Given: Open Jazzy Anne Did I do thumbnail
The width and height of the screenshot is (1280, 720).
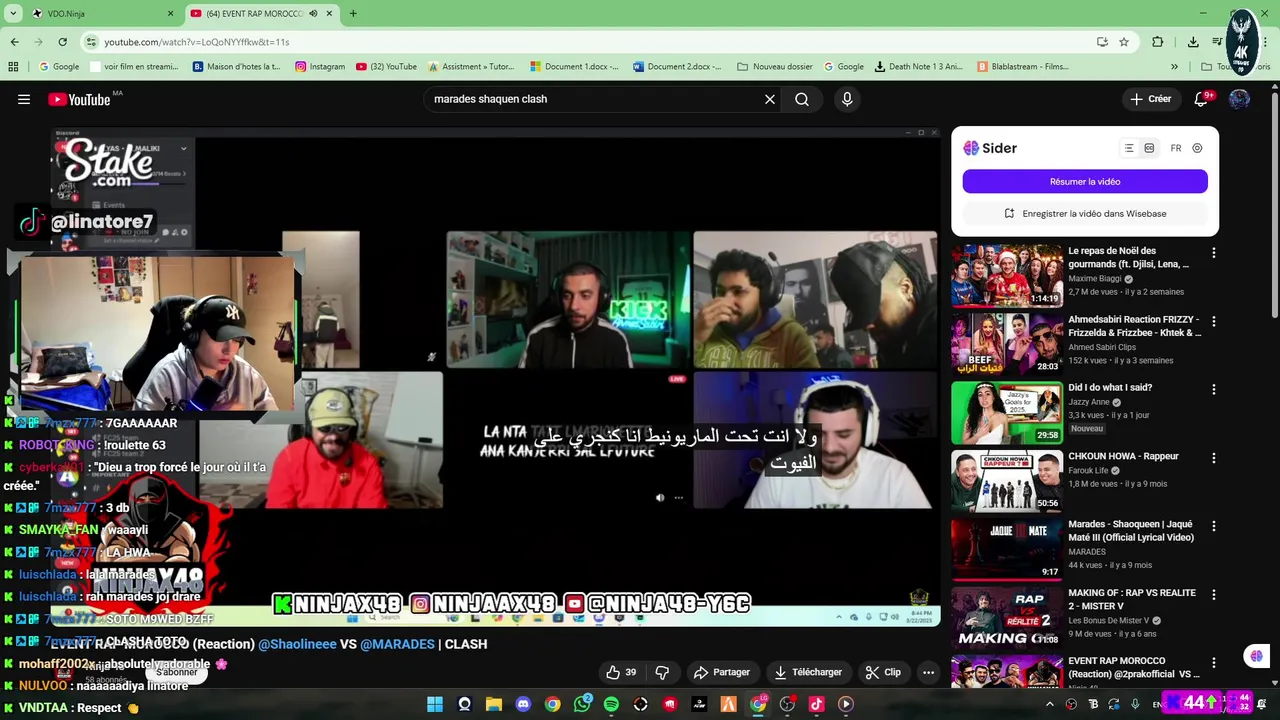Looking at the screenshot, I should 1007,412.
